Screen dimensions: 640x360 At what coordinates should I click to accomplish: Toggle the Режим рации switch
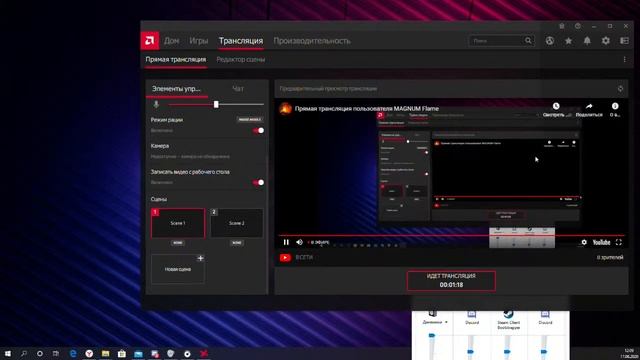(x=258, y=131)
